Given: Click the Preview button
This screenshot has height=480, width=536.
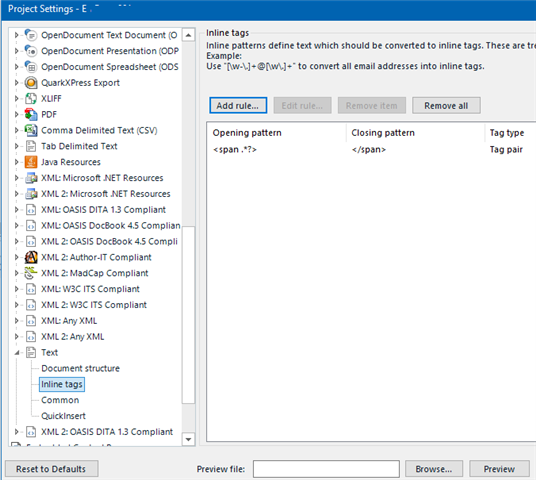Looking at the screenshot, I should 499,469.
